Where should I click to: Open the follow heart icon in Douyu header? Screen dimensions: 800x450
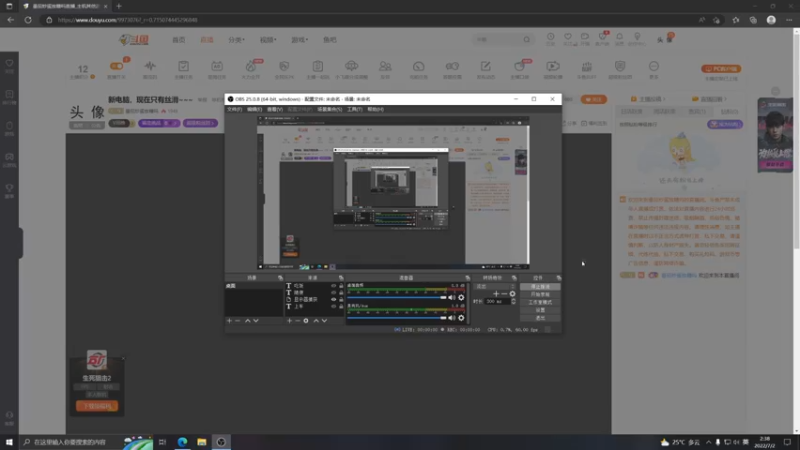[x=568, y=39]
